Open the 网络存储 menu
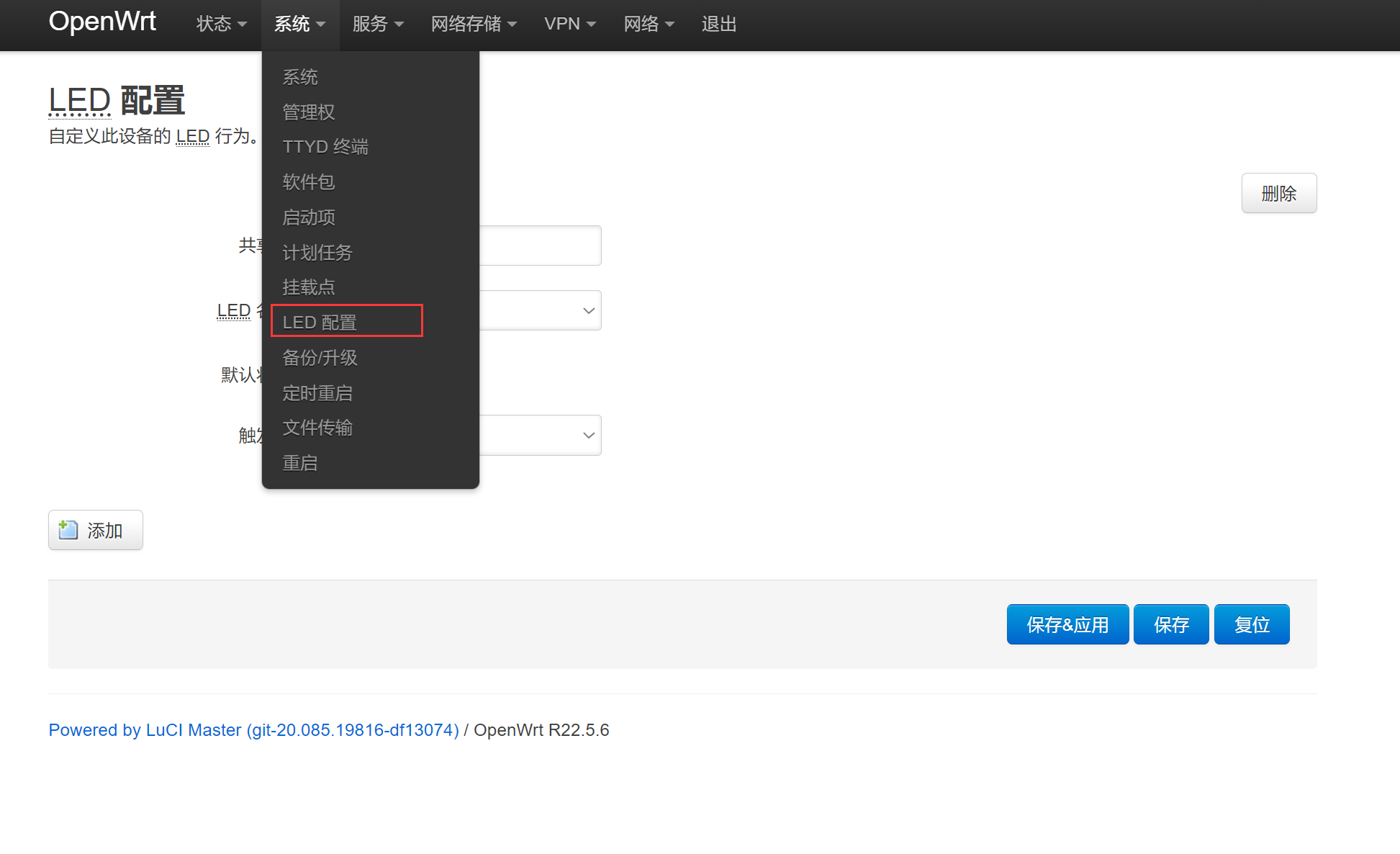This screenshot has height=854, width=1400. [x=473, y=24]
